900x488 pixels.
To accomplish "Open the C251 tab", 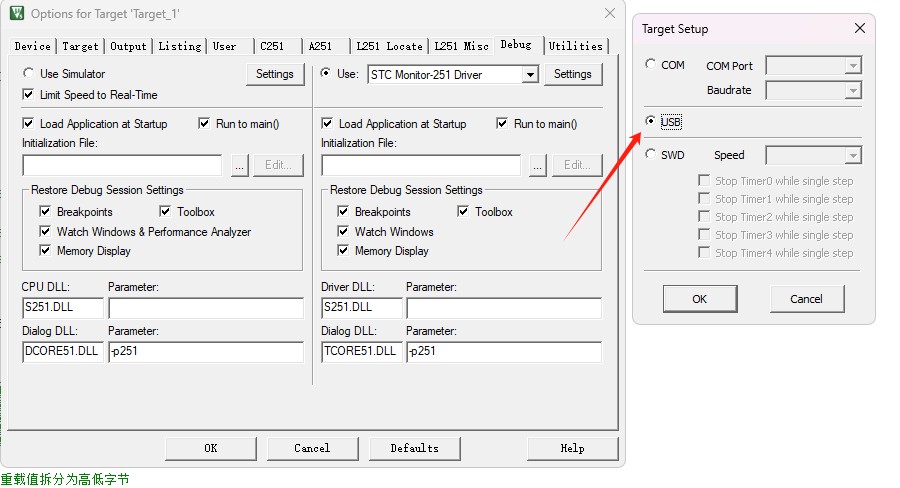I will click(272, 47).
